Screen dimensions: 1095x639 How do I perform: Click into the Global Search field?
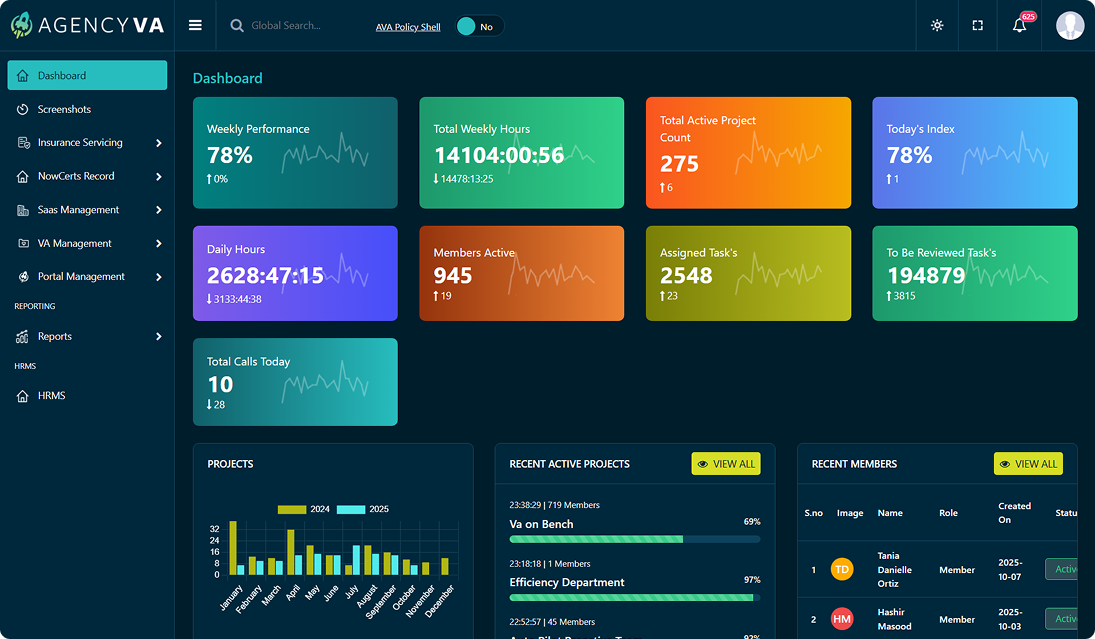coord(300,26)
